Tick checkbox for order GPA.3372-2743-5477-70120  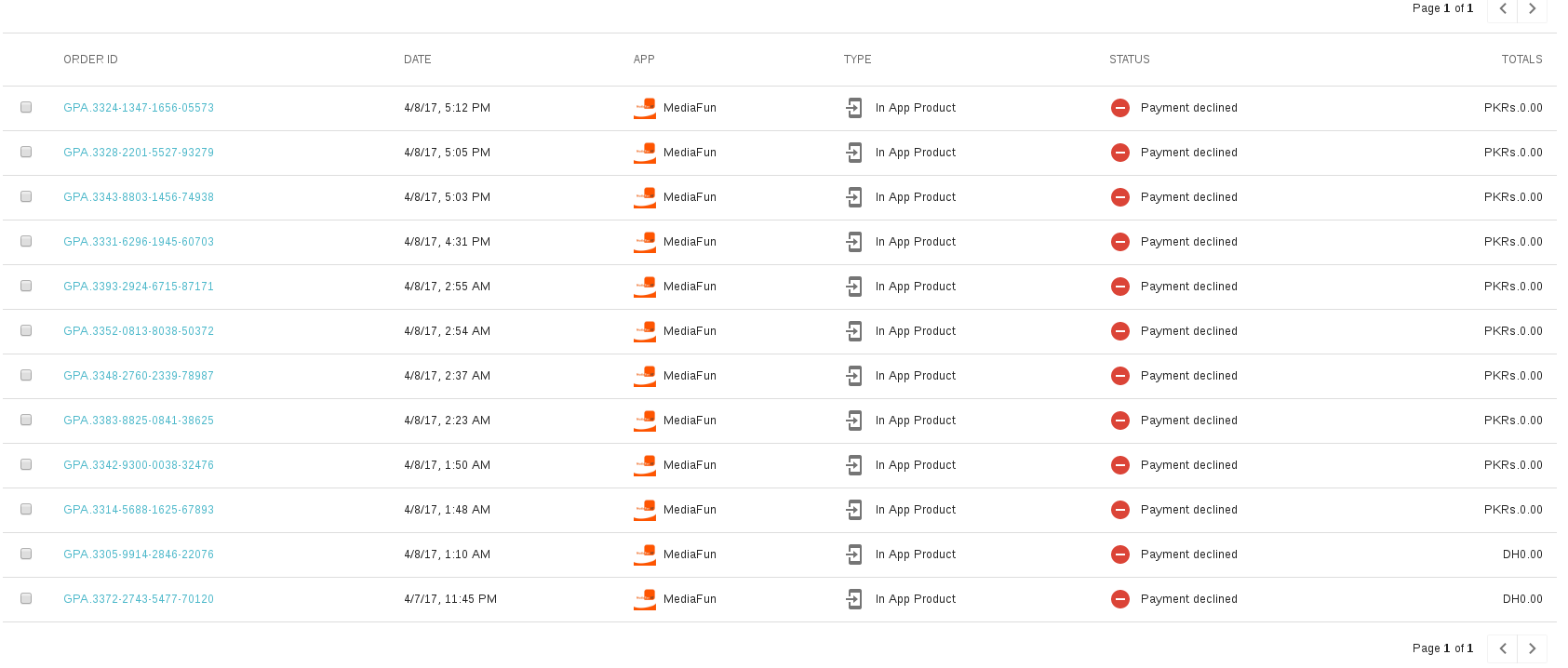click(26, 598)
